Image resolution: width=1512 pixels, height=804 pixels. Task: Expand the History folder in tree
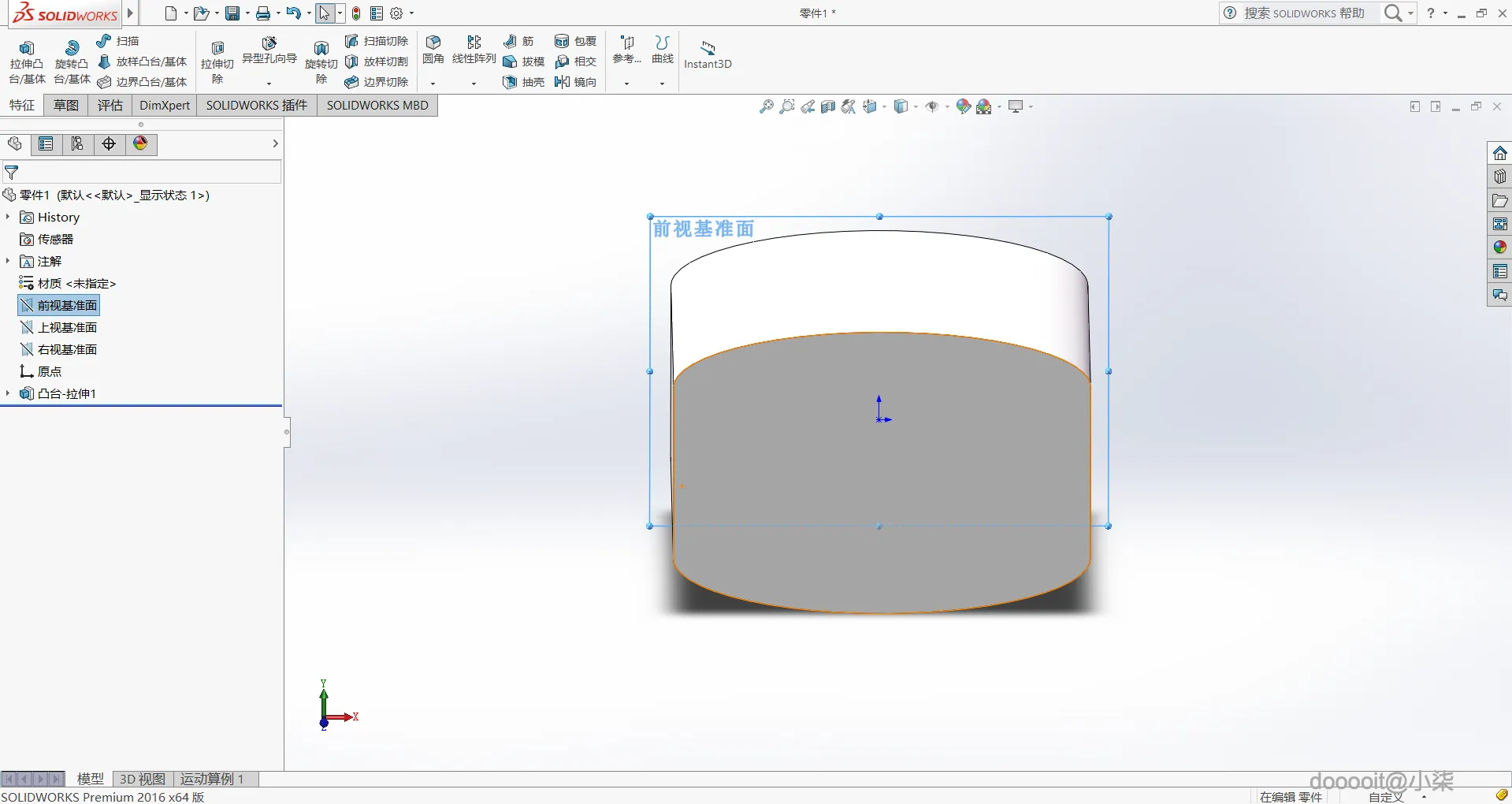8,217
